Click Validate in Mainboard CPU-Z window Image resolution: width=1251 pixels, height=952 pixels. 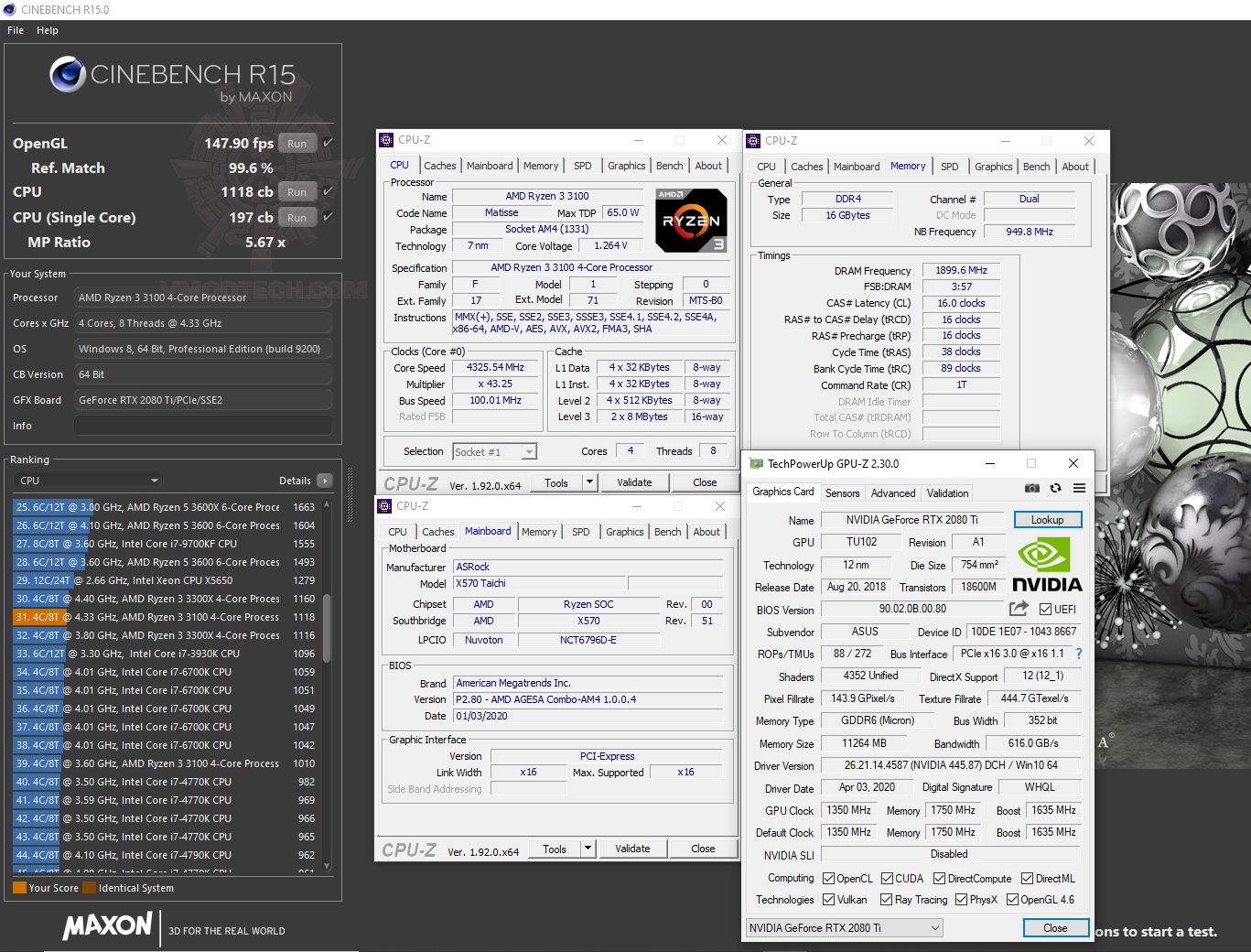(632, 849)
